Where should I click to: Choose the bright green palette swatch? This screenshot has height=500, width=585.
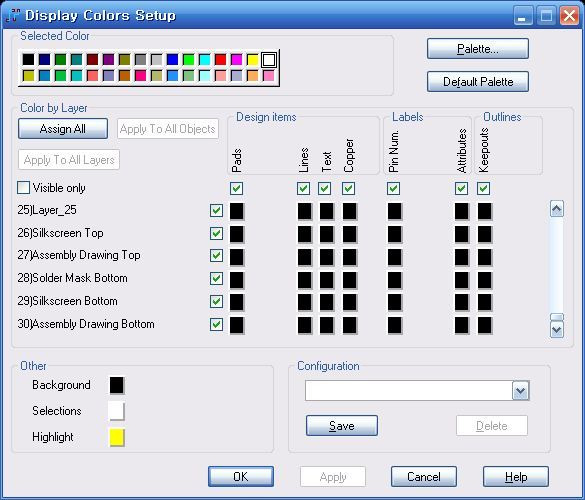[188, 60]
